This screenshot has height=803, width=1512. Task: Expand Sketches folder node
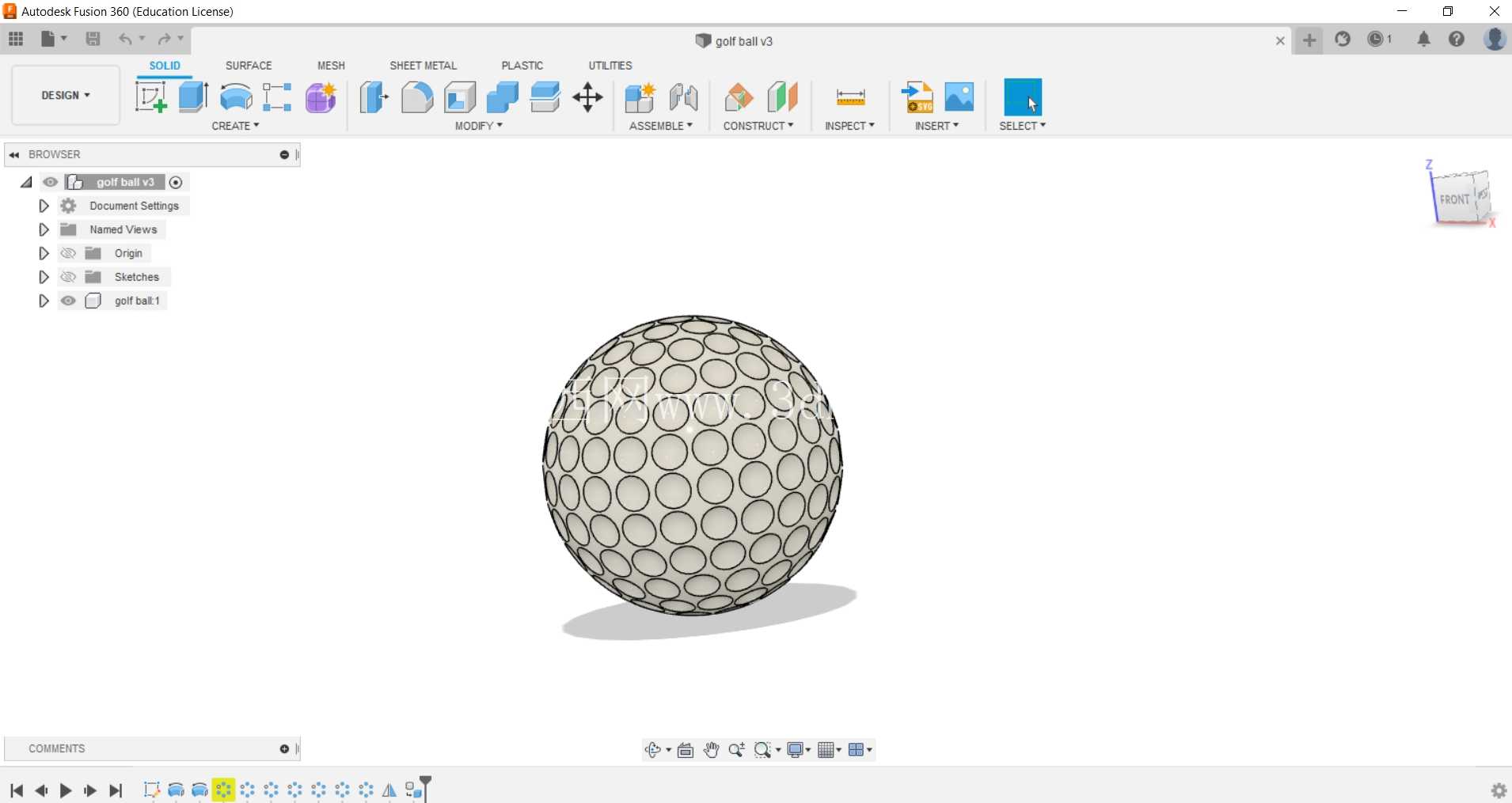point(44,277)
